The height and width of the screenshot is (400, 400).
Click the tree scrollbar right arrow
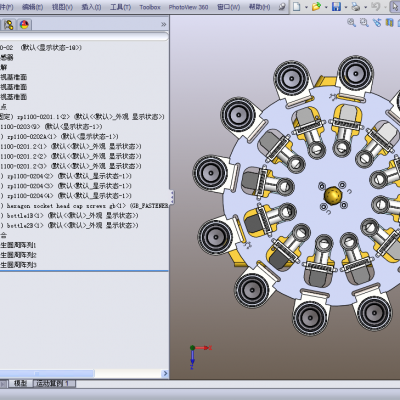pos(165,374)
